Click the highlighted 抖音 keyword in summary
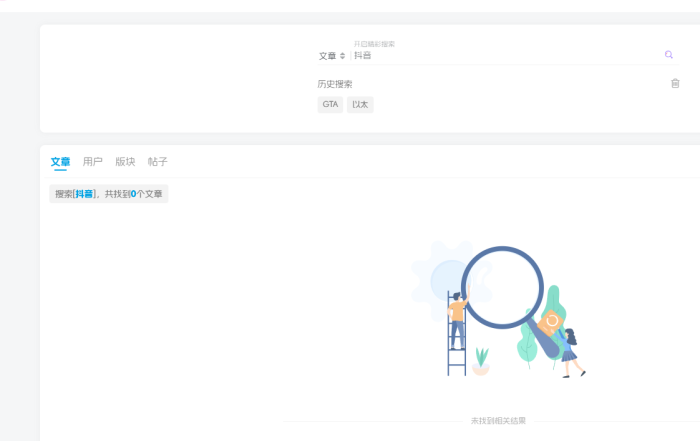 (x=84, y=194)
